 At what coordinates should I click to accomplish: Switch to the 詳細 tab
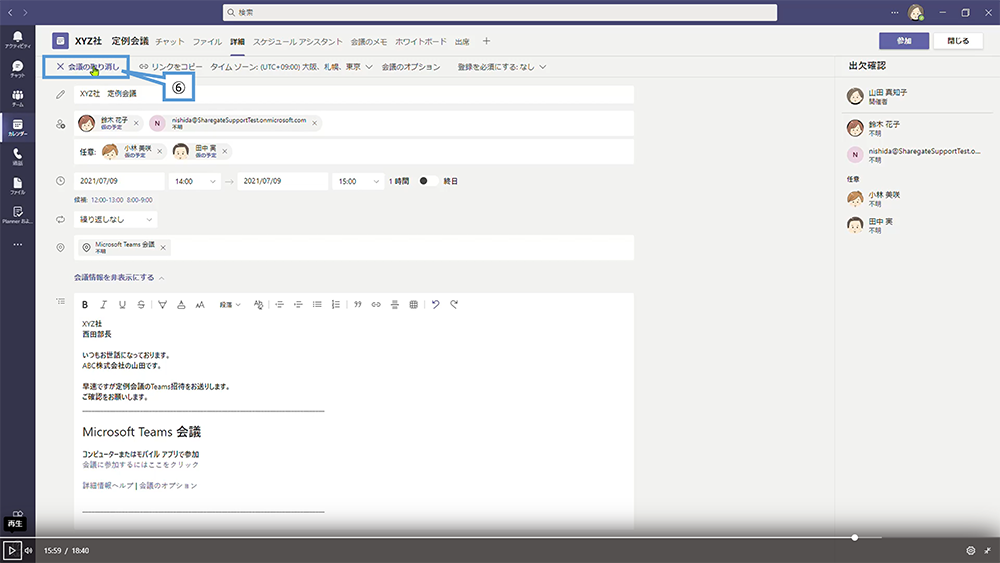[x=237, y=41]
